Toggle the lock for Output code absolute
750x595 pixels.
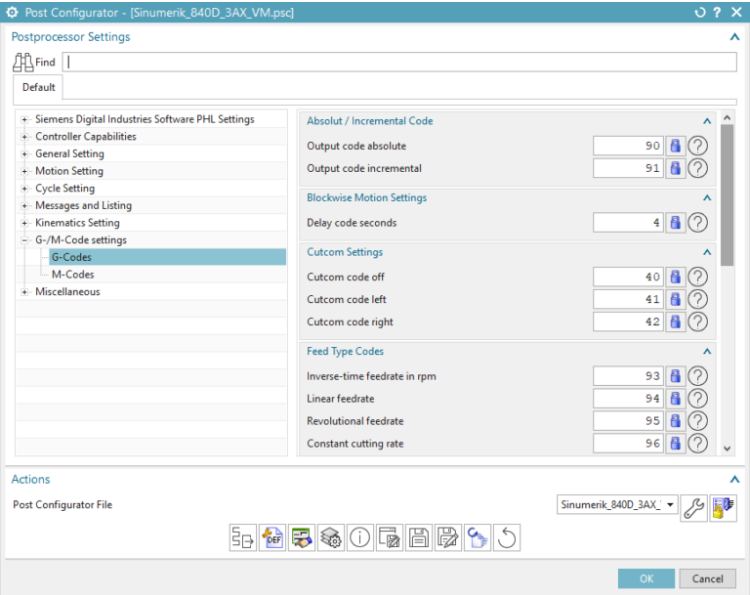(x=676, y=146)
